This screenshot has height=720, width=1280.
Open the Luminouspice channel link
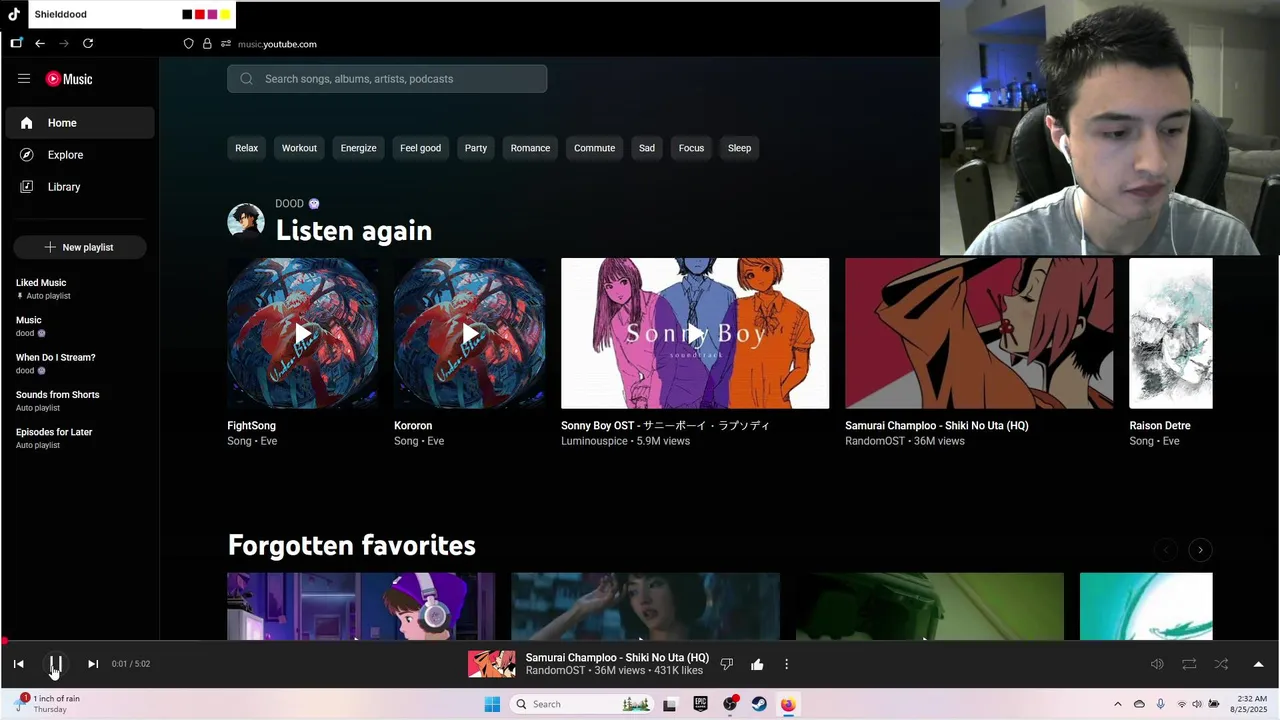pyautogui.click(x=594, y=441)
